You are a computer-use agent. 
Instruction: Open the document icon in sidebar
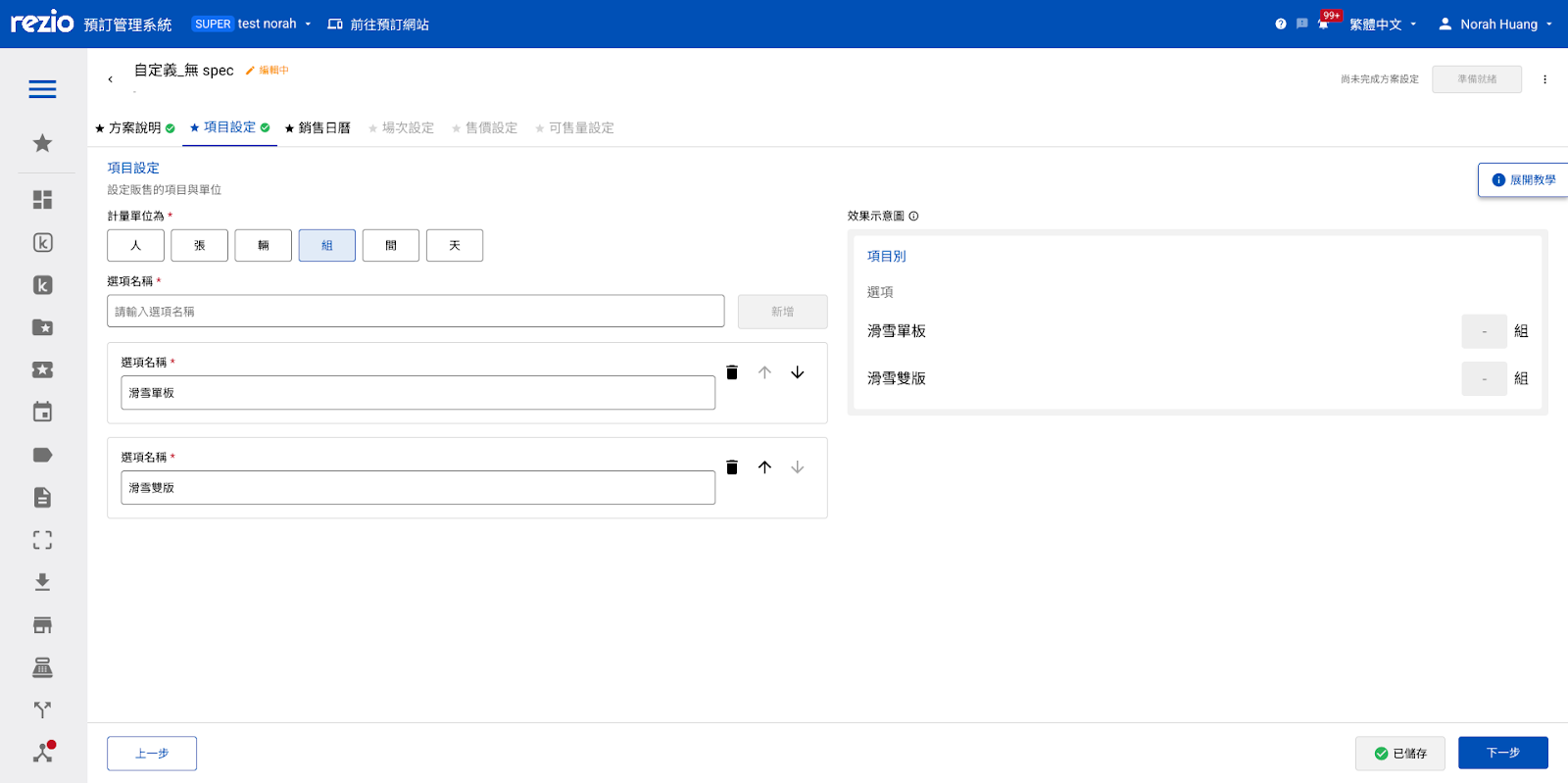click(x=42, y=497)
